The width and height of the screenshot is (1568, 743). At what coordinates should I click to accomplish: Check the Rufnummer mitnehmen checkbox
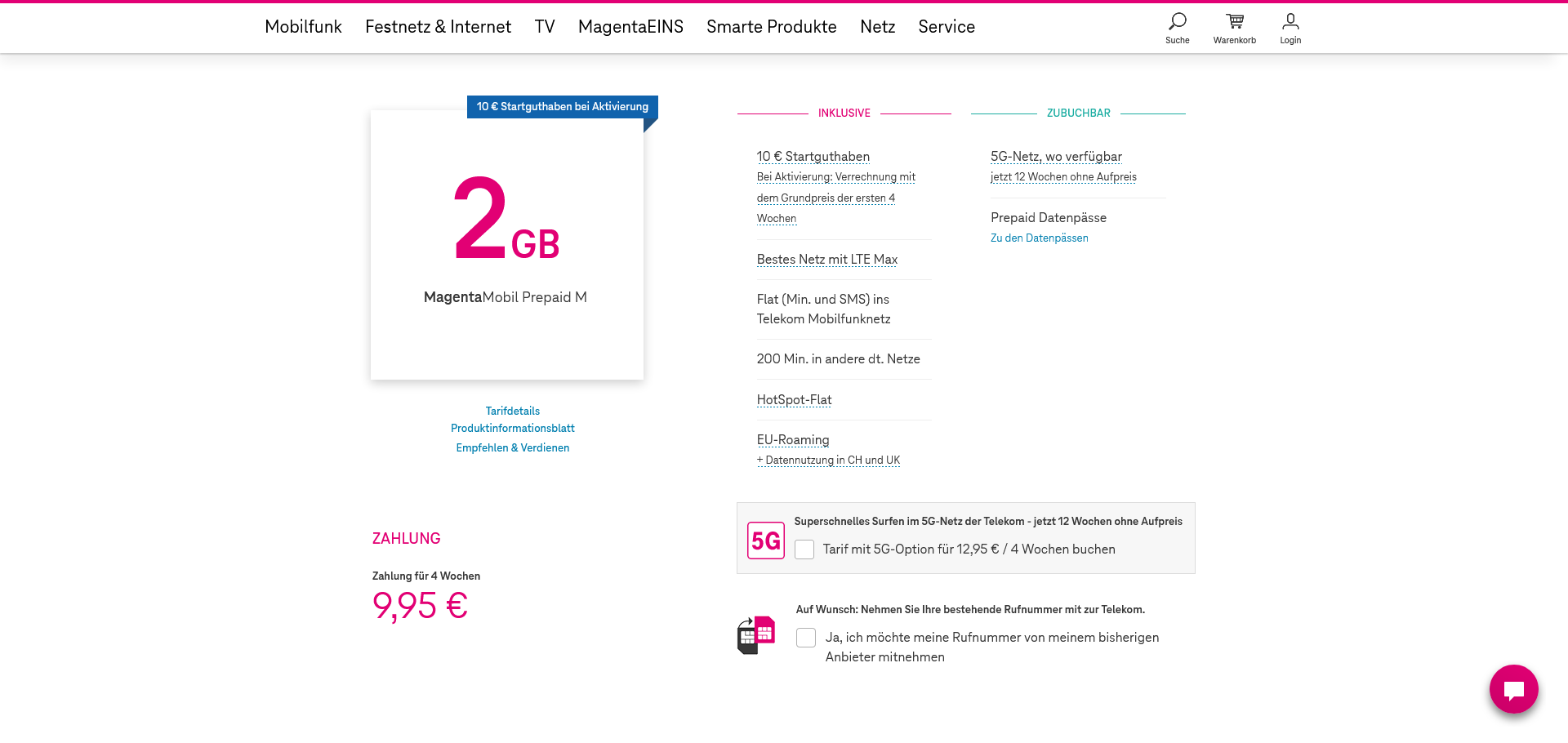[806, 638]
